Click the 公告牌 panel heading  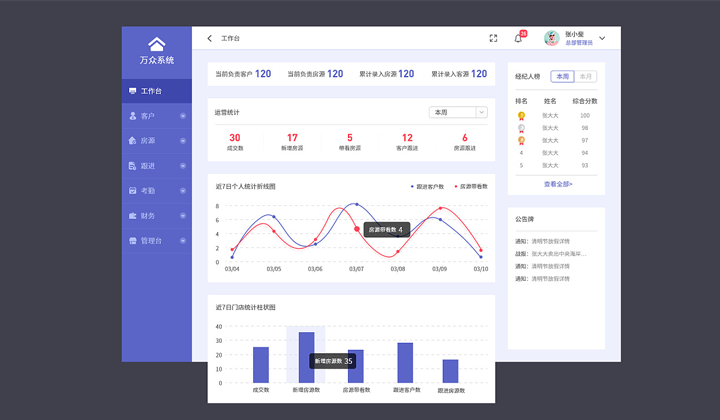pos(524,219)
